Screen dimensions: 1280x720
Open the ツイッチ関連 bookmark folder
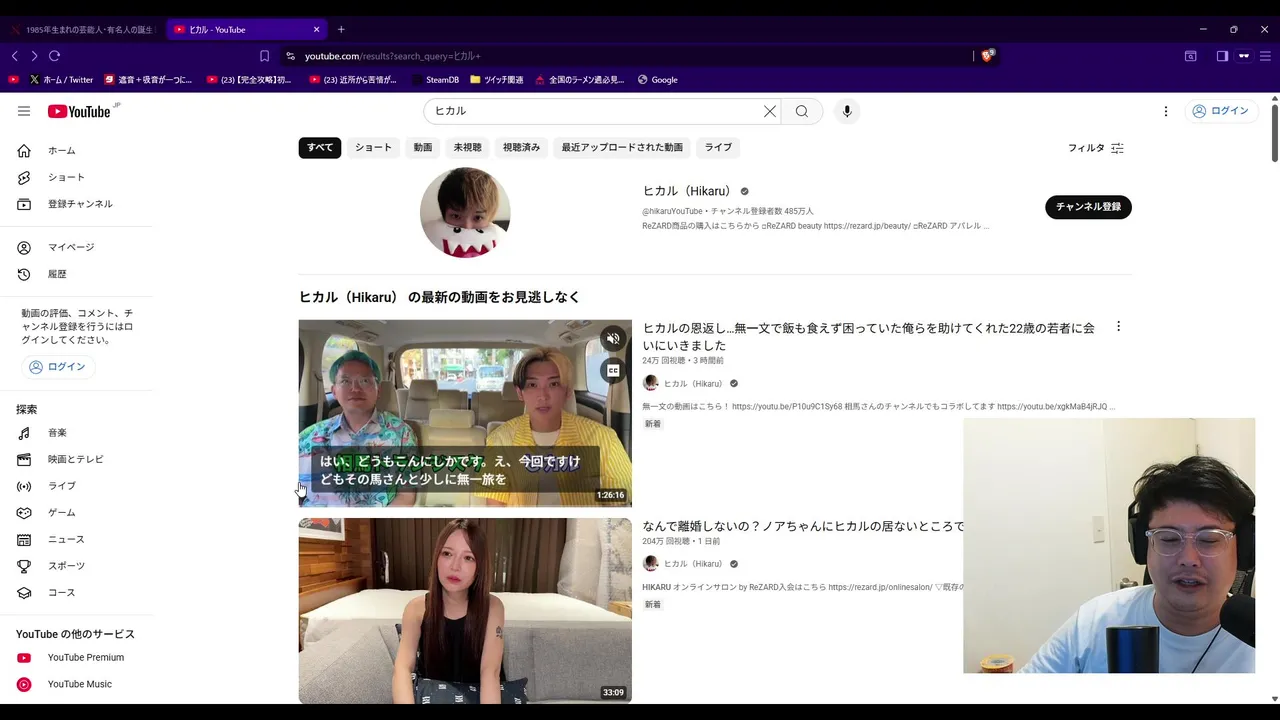click(x=497, y=80)
